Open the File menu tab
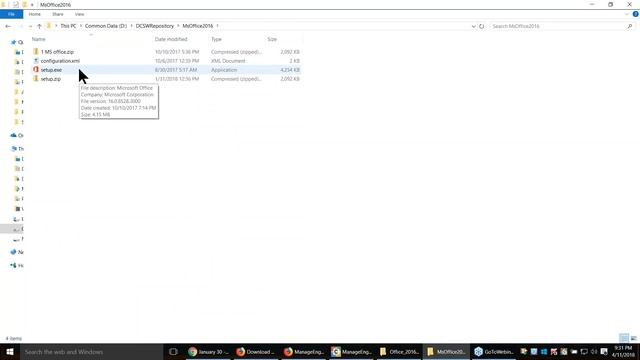 pyautogui.click(x=11, y=14)
